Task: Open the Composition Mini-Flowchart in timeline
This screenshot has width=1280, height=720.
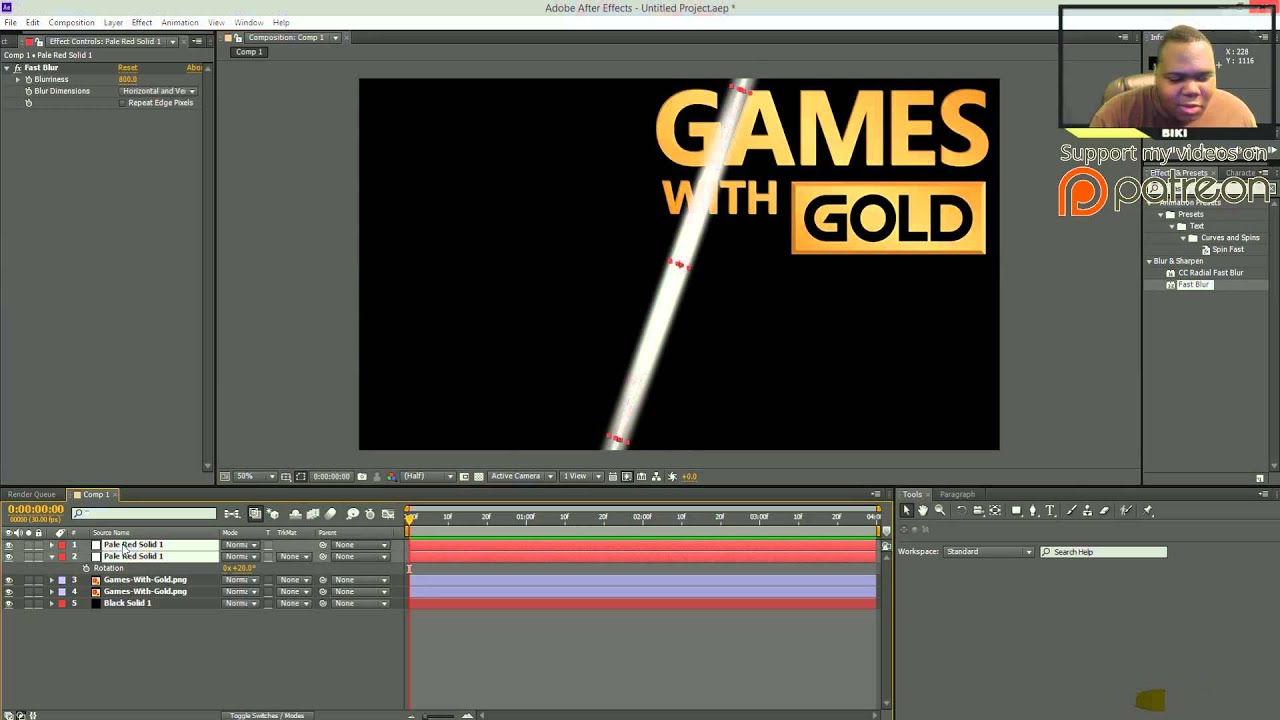Action: 232,514
